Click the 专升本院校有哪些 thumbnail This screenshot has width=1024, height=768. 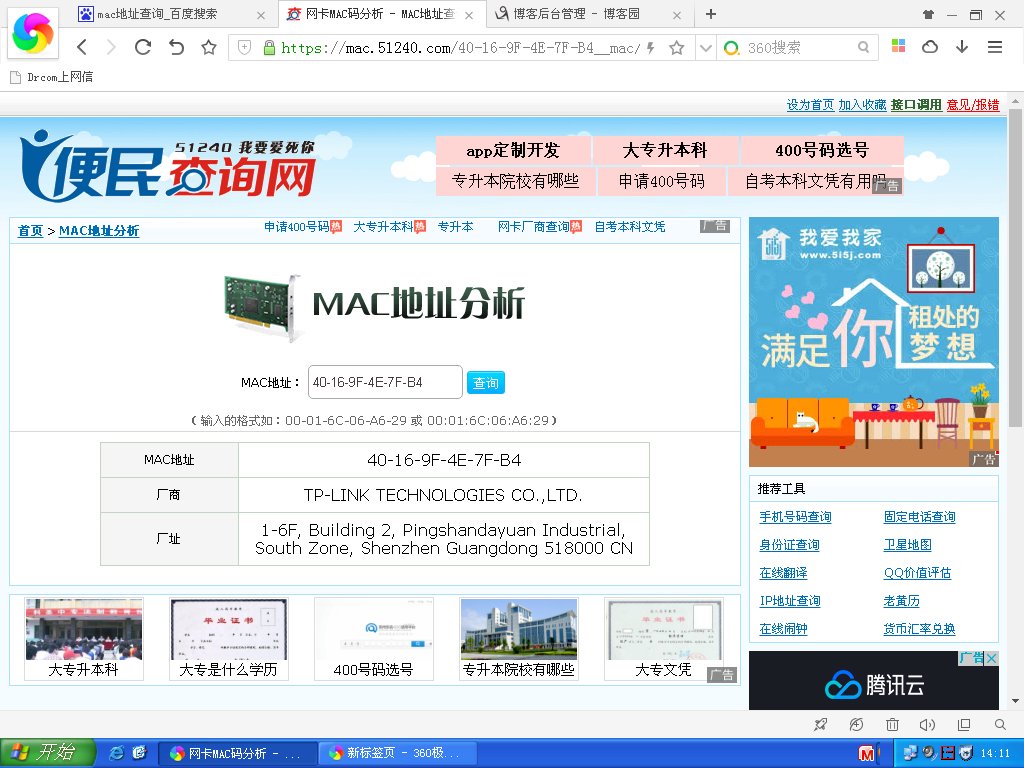click(x=519, y=639)
